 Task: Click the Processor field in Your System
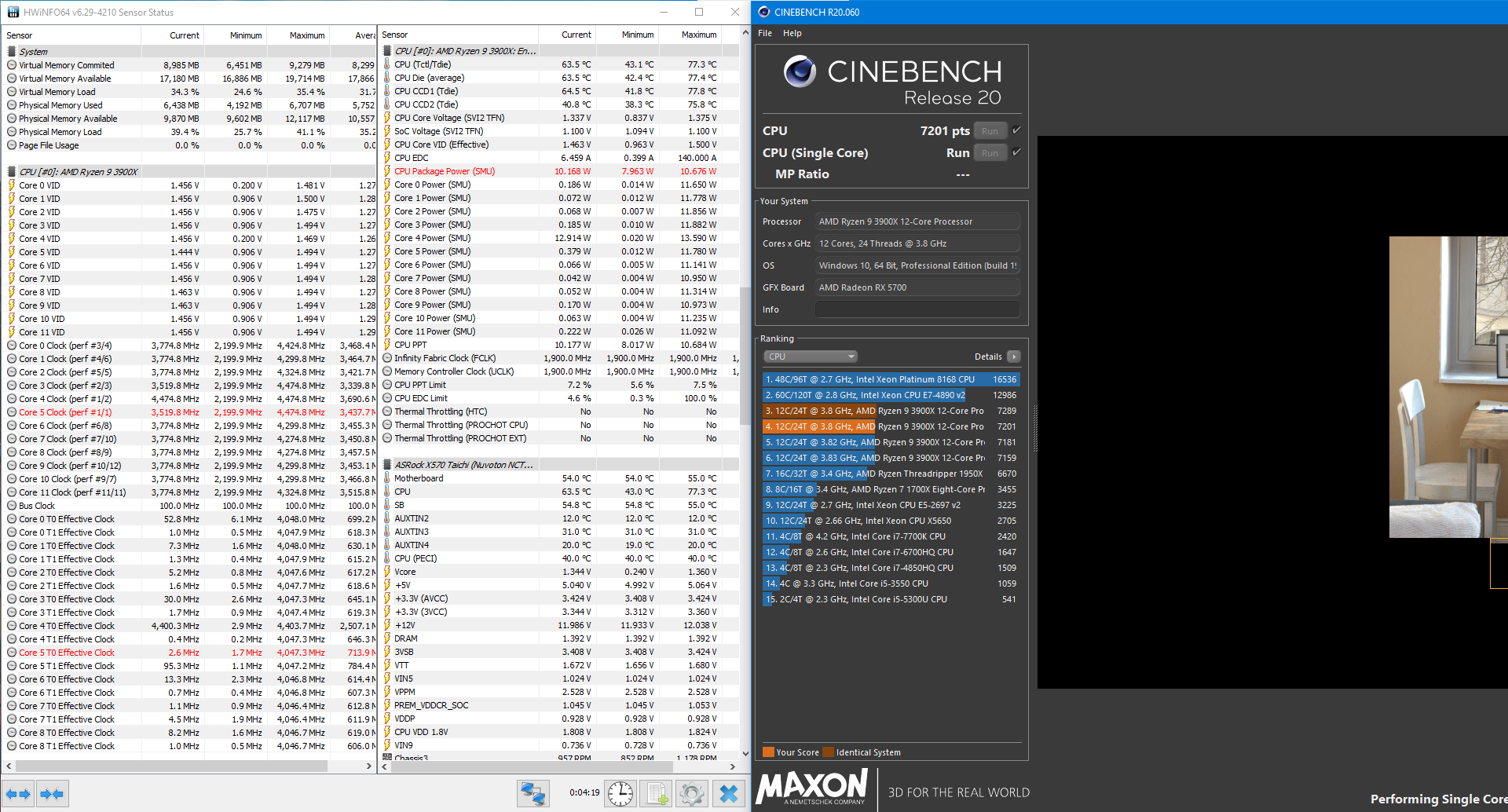click(917, 221)
